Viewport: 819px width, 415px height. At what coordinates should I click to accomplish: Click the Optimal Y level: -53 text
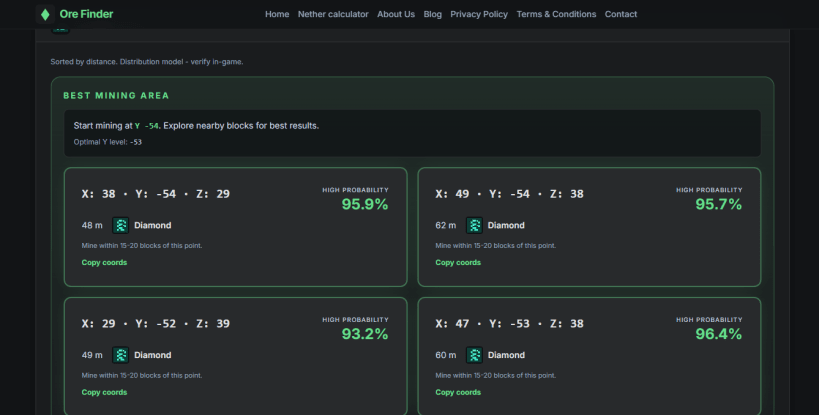pos(108,142)
